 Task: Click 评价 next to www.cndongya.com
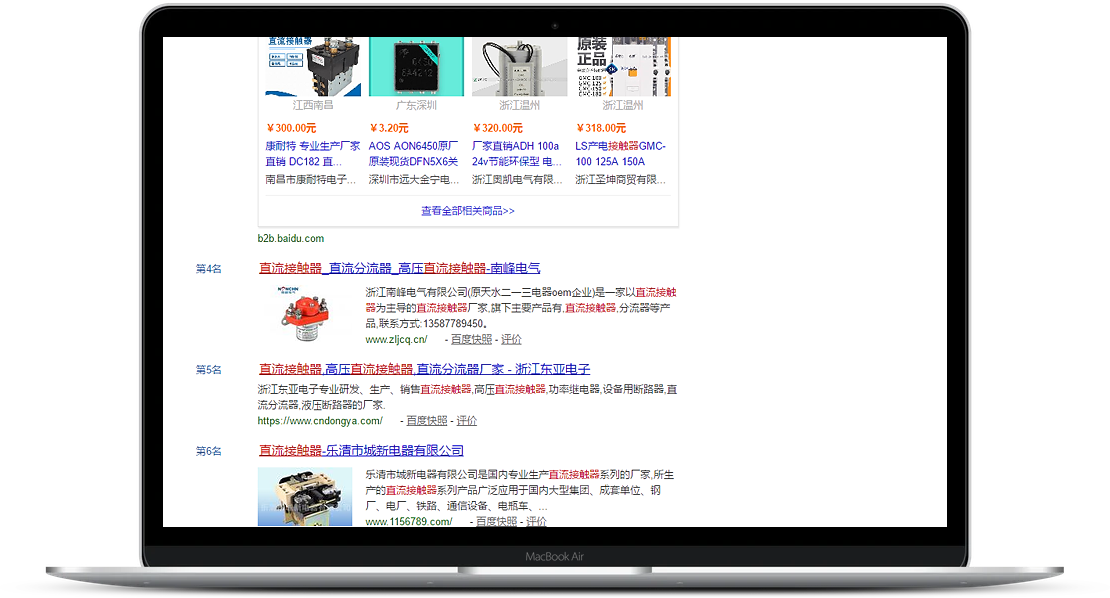467,421
